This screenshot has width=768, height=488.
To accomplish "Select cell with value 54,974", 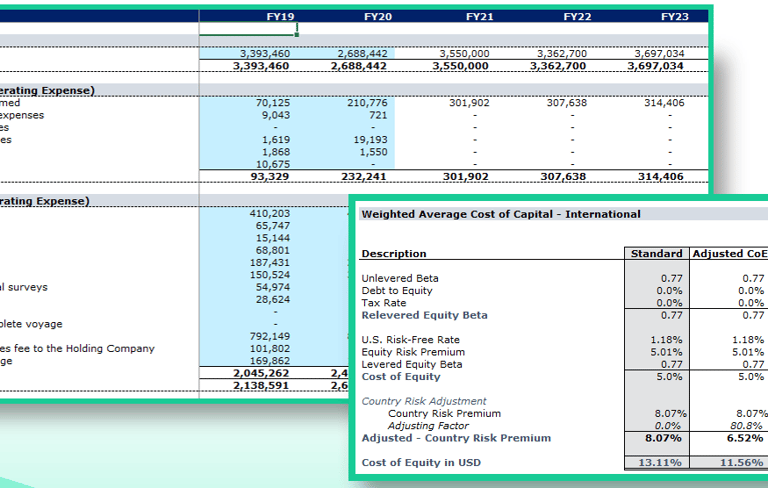I will [273, 287].
